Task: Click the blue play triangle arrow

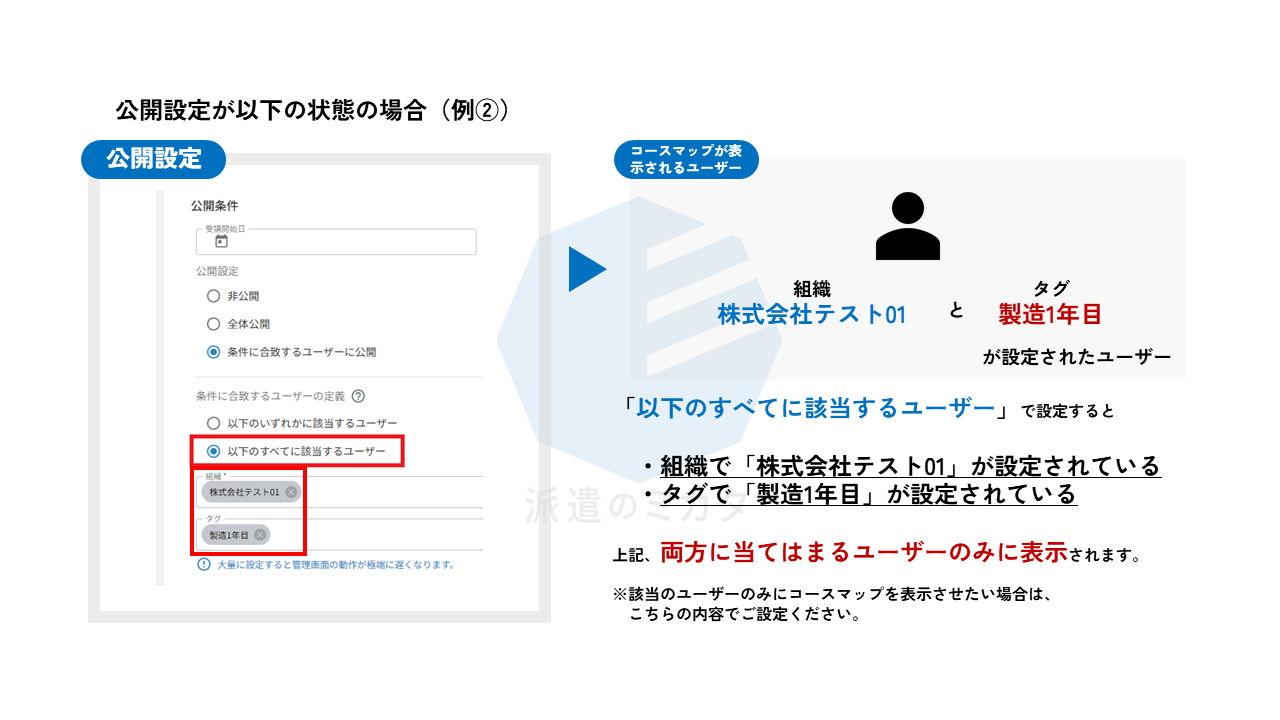Action: pyautogui.click(x=588, y=269)
